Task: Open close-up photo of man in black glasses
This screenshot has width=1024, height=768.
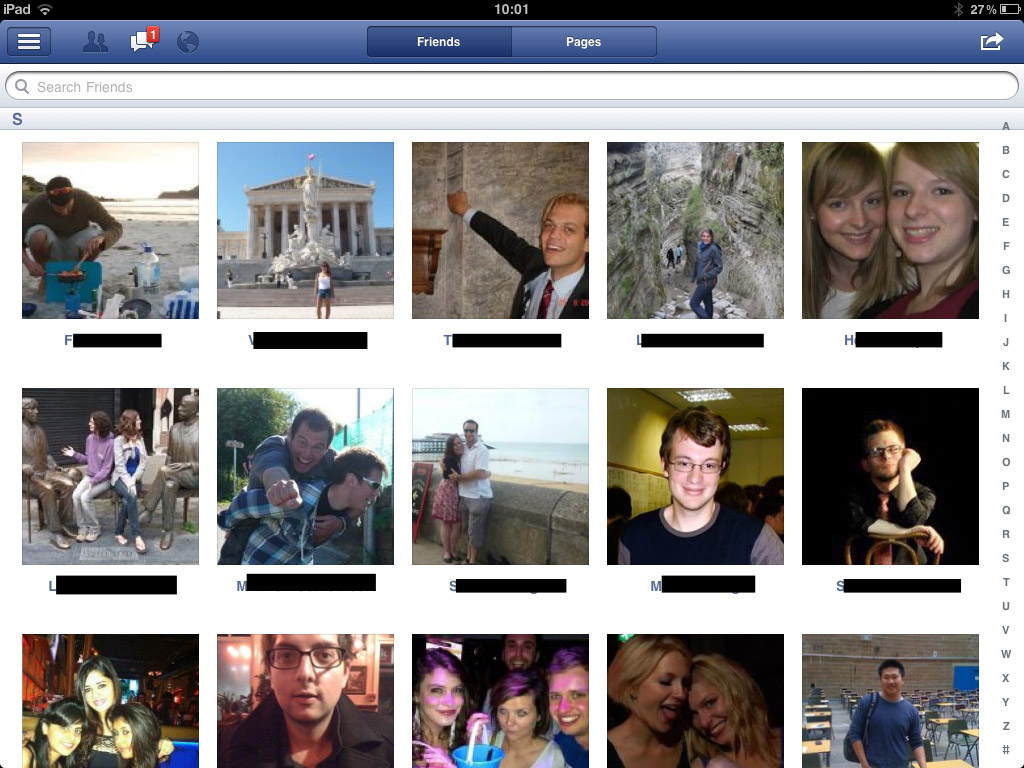Action: (306, 701)
